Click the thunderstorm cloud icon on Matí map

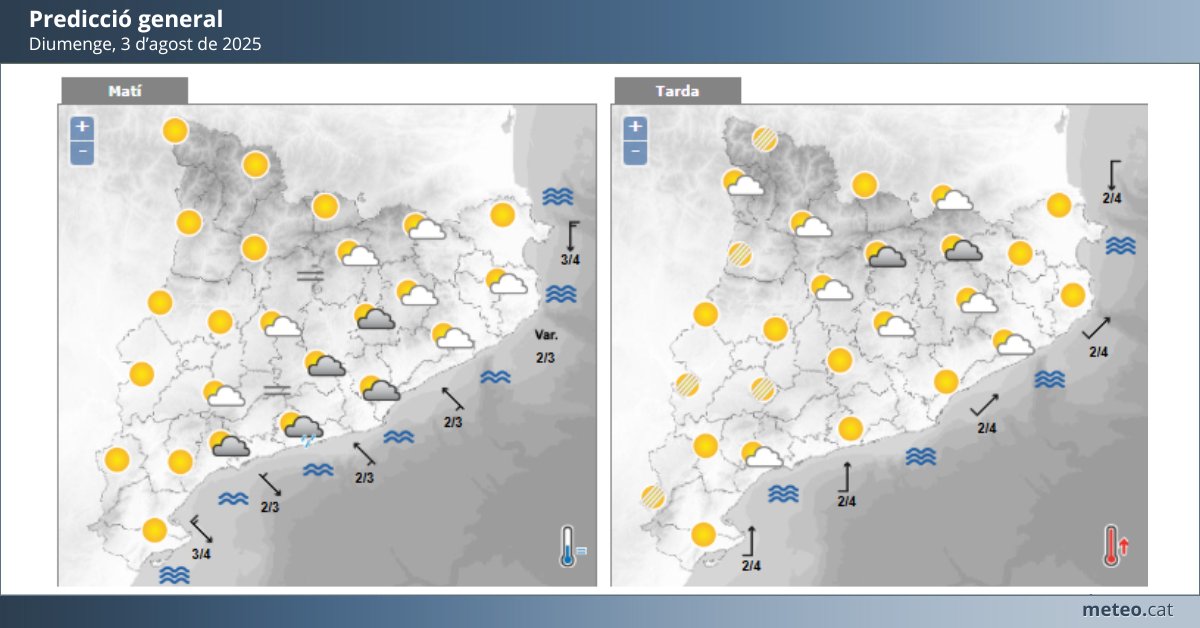point(300,429)
